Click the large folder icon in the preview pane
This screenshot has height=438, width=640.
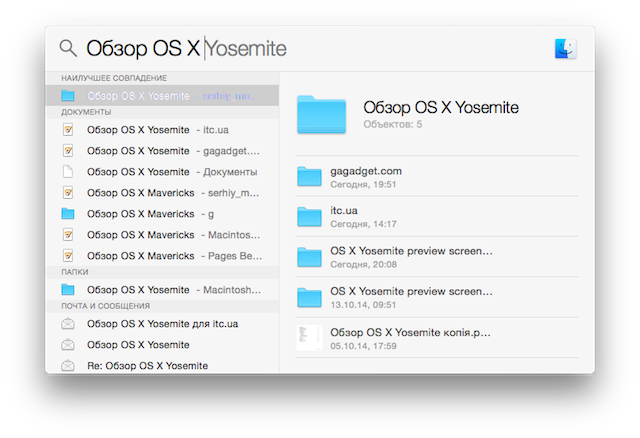tap(322, 115)
